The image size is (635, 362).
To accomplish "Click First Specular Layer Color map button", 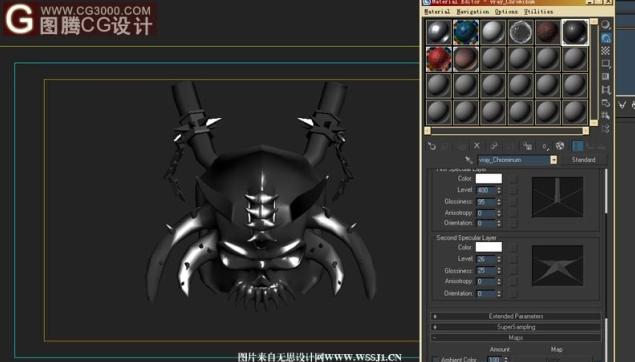I will pos(514,179).
